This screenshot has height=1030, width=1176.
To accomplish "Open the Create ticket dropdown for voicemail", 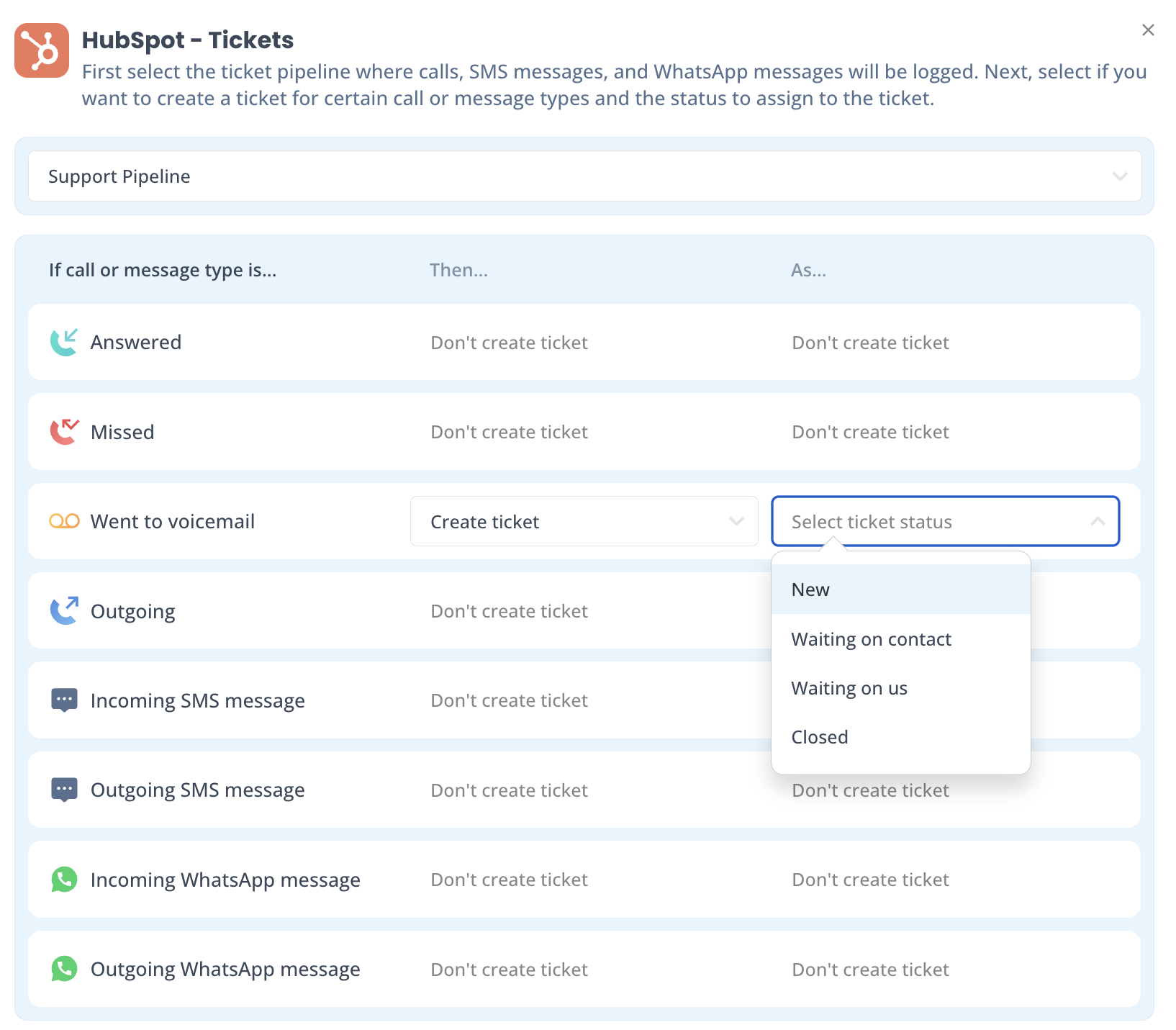I will (x=584, y=521).
